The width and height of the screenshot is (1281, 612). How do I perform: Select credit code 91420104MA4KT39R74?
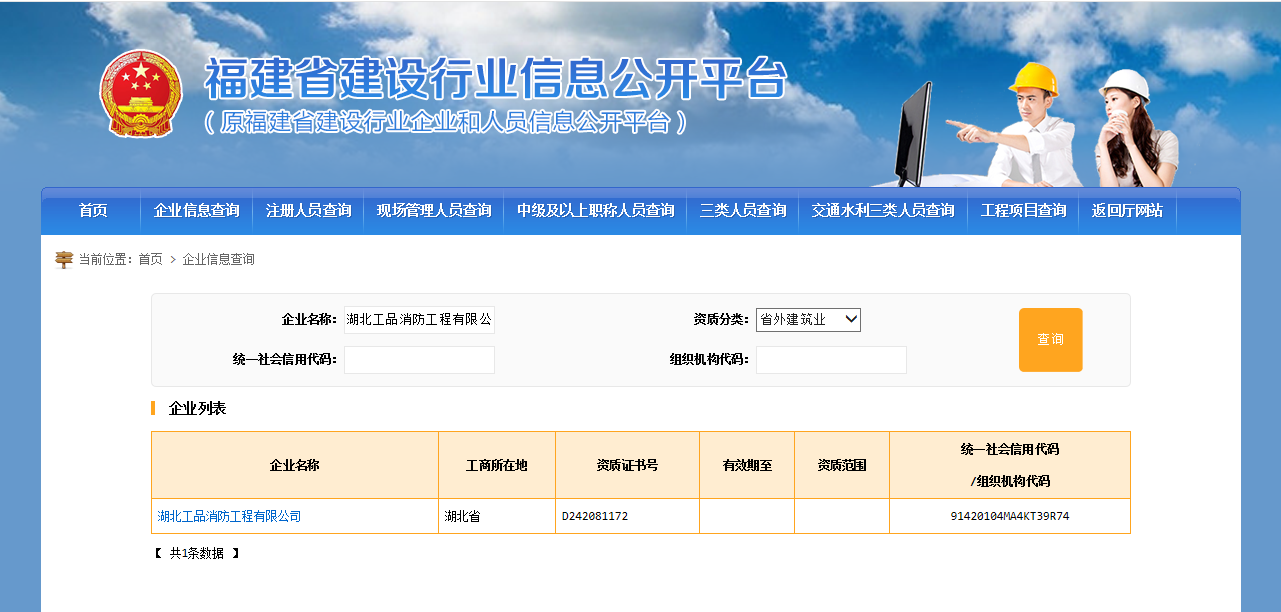[1010, 517]
